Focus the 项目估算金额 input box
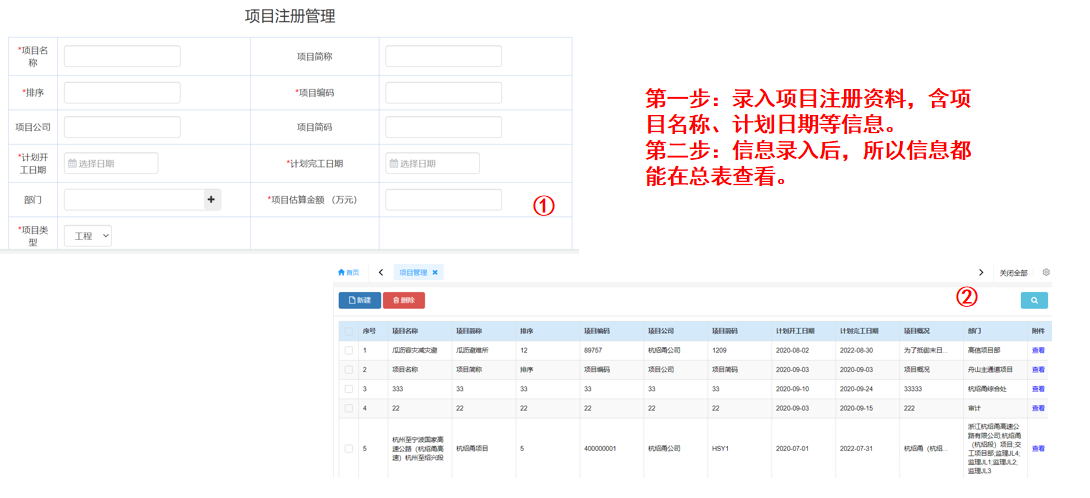The height and width of the screenshot is (498, 1090). pos(443,200)
